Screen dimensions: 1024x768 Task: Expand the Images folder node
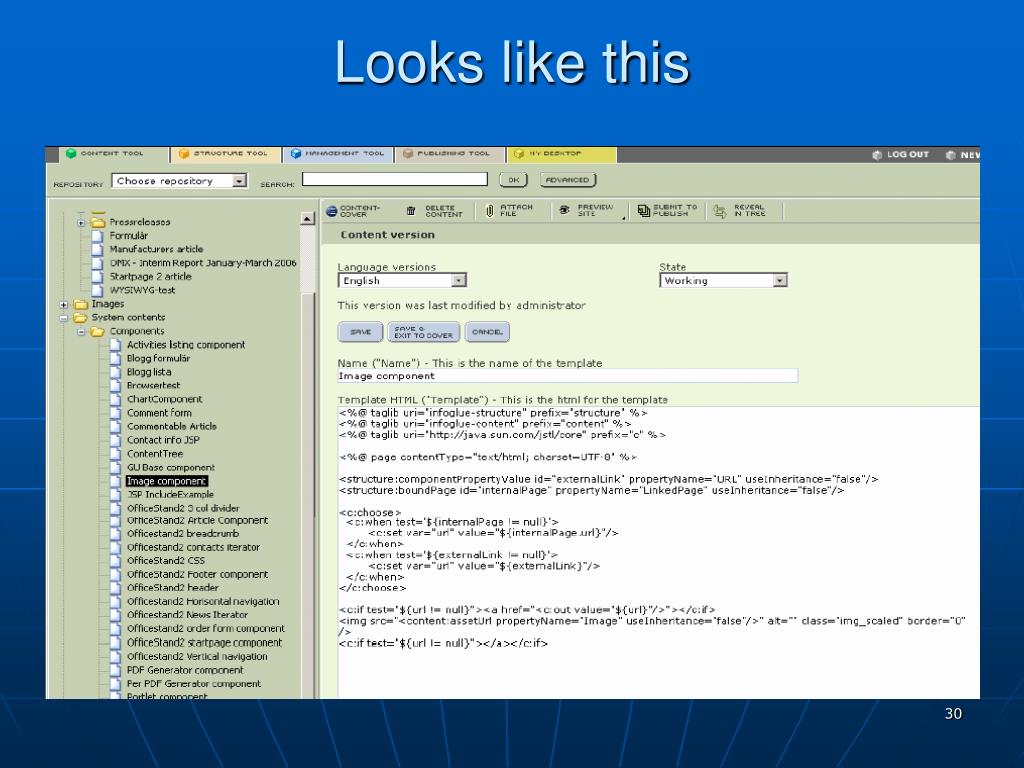pos(63,304)
